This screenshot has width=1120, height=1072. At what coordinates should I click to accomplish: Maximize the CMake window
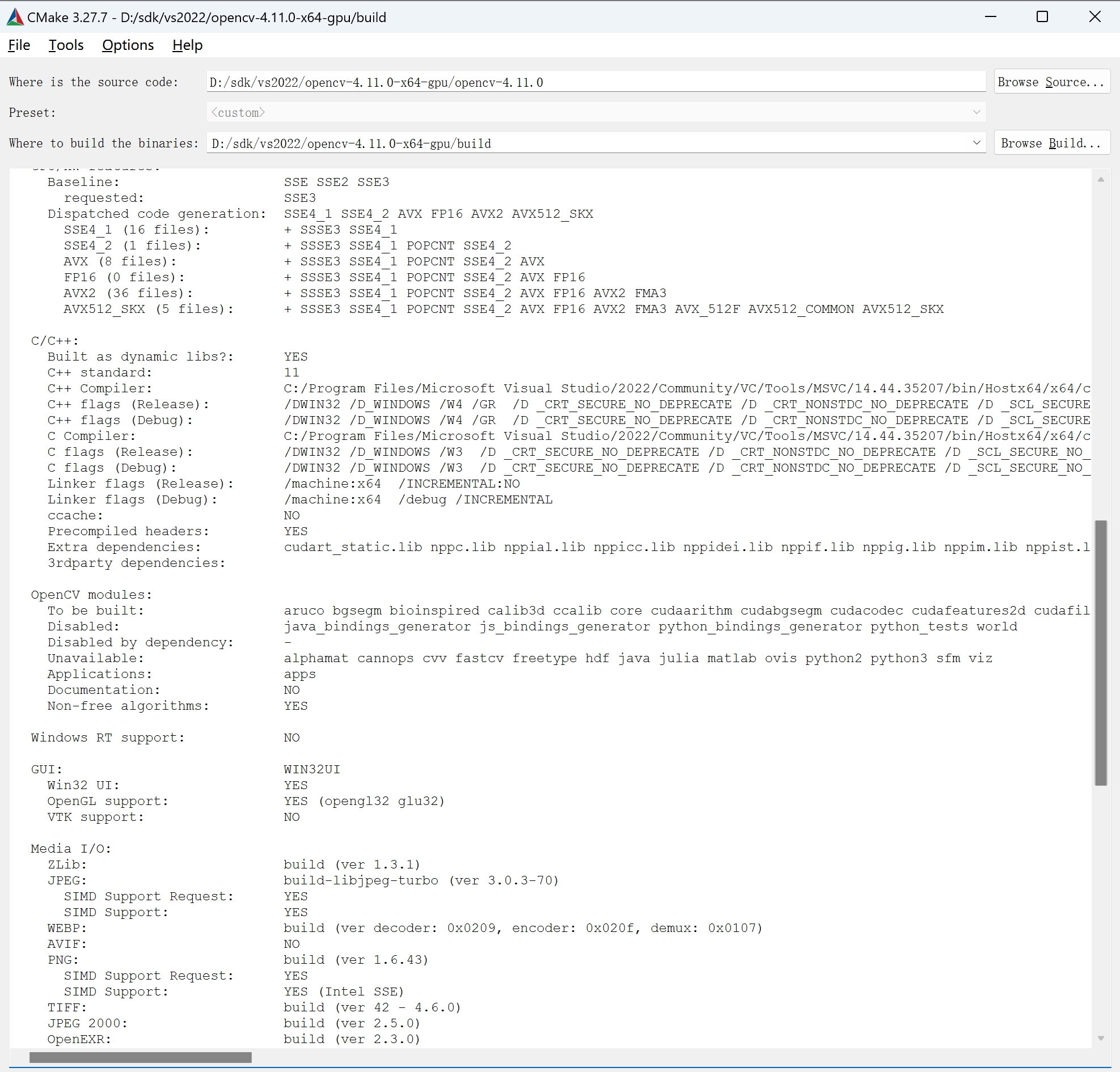tap(1042, 16)
